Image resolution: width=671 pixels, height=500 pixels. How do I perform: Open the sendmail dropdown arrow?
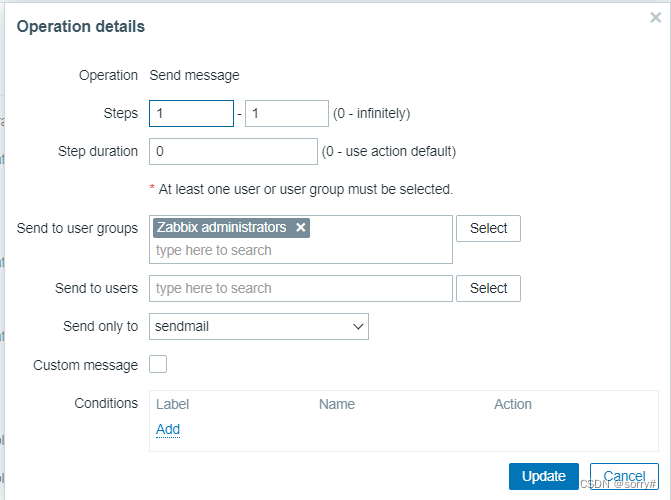pyautogui.click(x=358, y=327)
